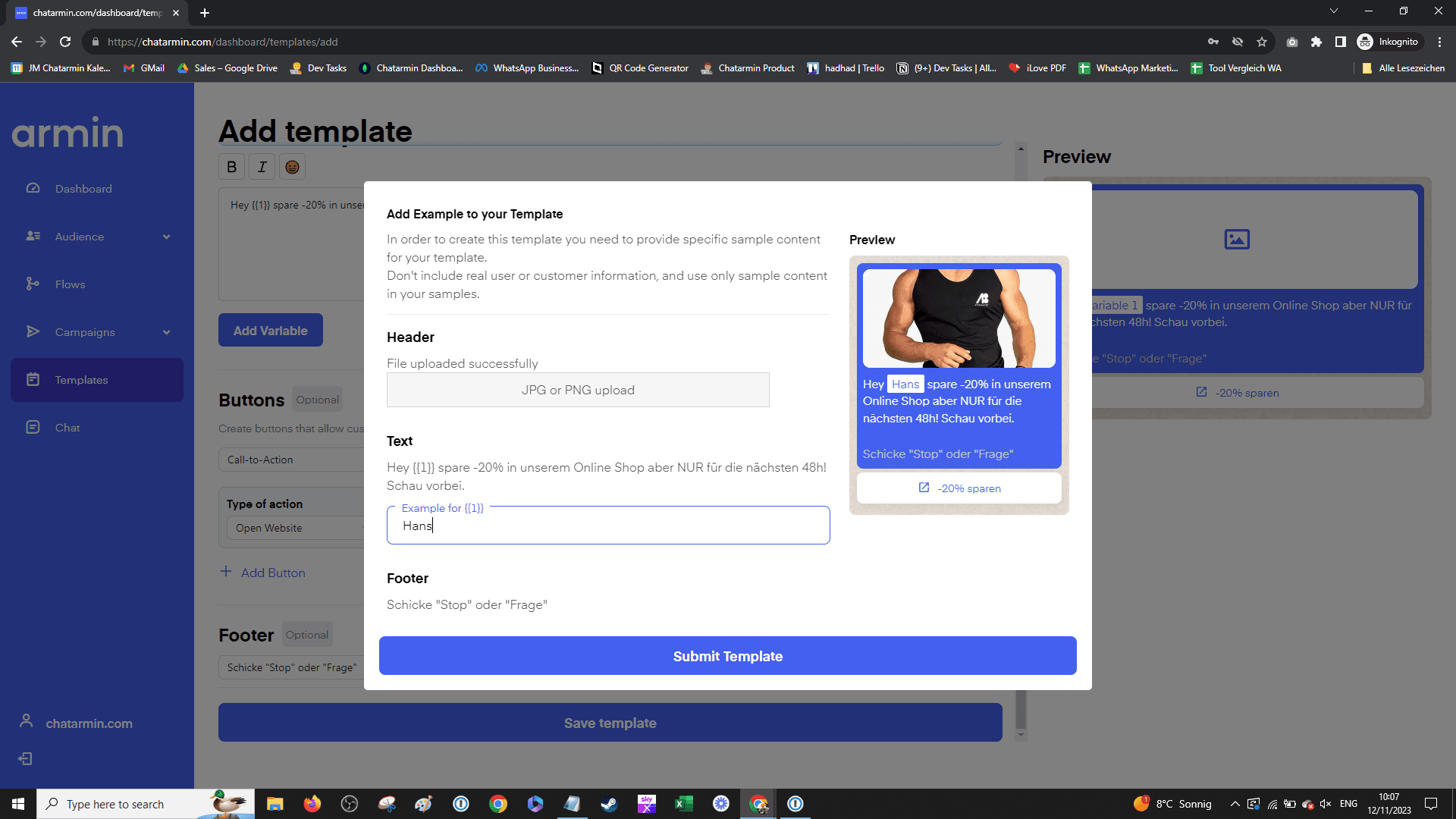Image resolution: width=1456 pixels, height=819 pixels.
Task: Click the Chatarmin dashboard sidebar icon
Action: (x=33, y=188)
